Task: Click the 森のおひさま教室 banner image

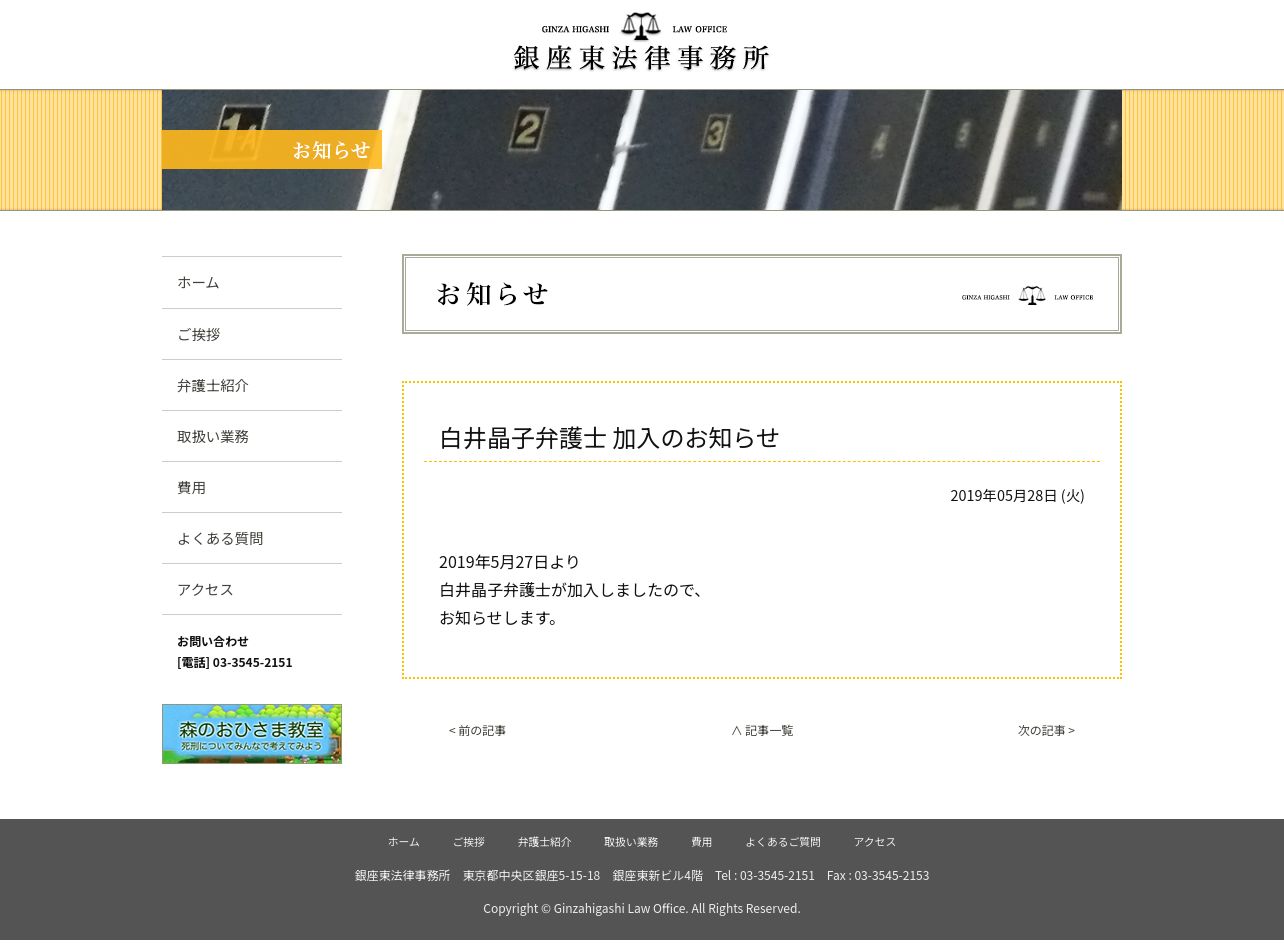Action: coord(252,734)
